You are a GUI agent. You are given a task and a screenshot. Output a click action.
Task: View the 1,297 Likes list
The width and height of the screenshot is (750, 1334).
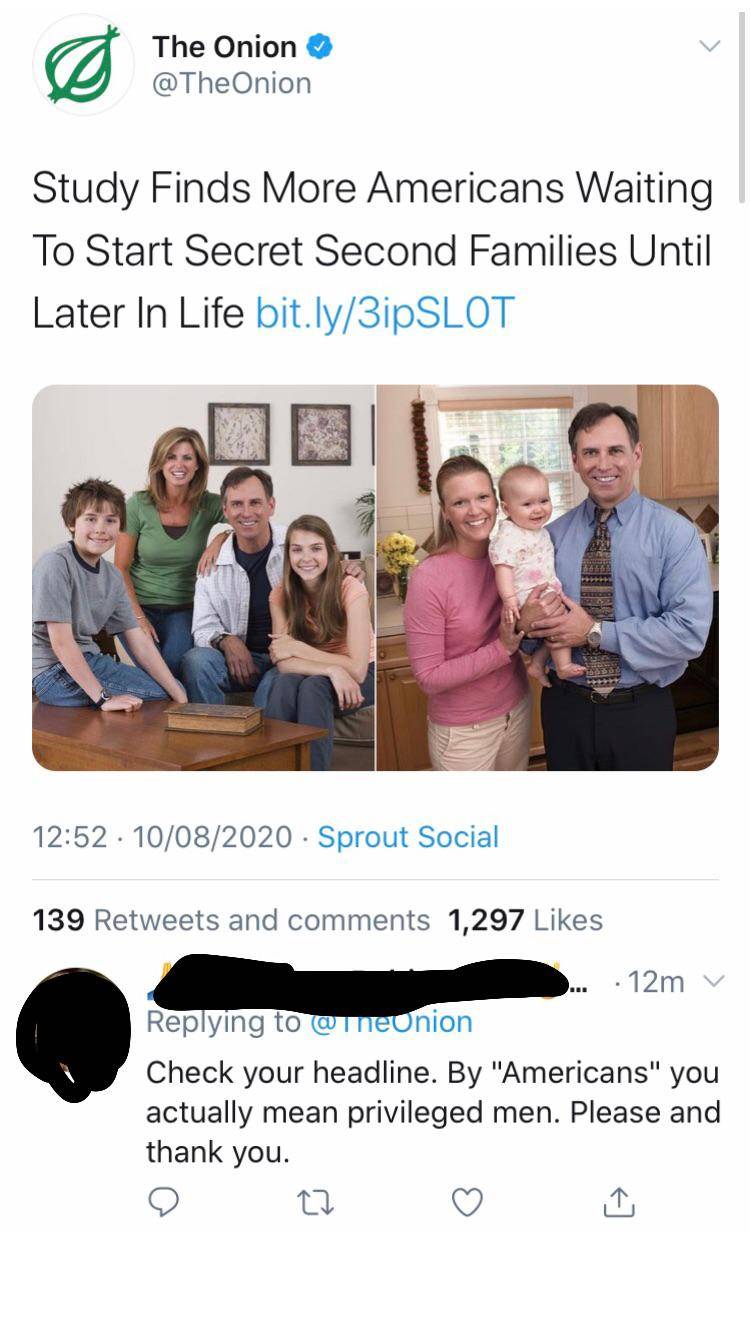526,920
